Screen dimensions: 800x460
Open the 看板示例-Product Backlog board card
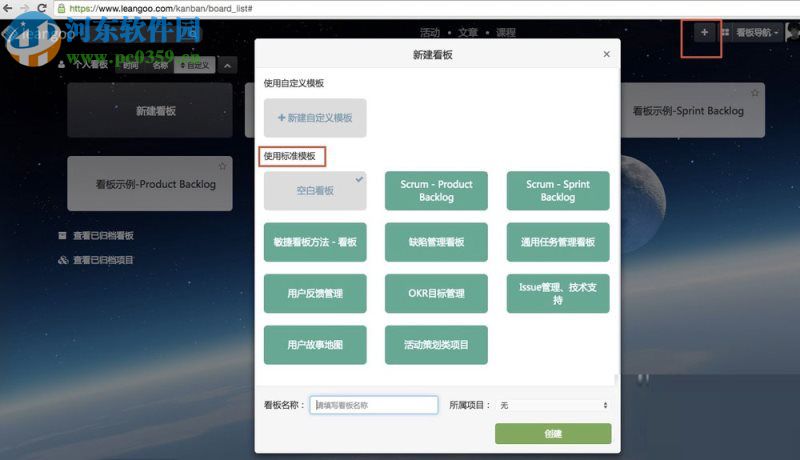point(150,184)
